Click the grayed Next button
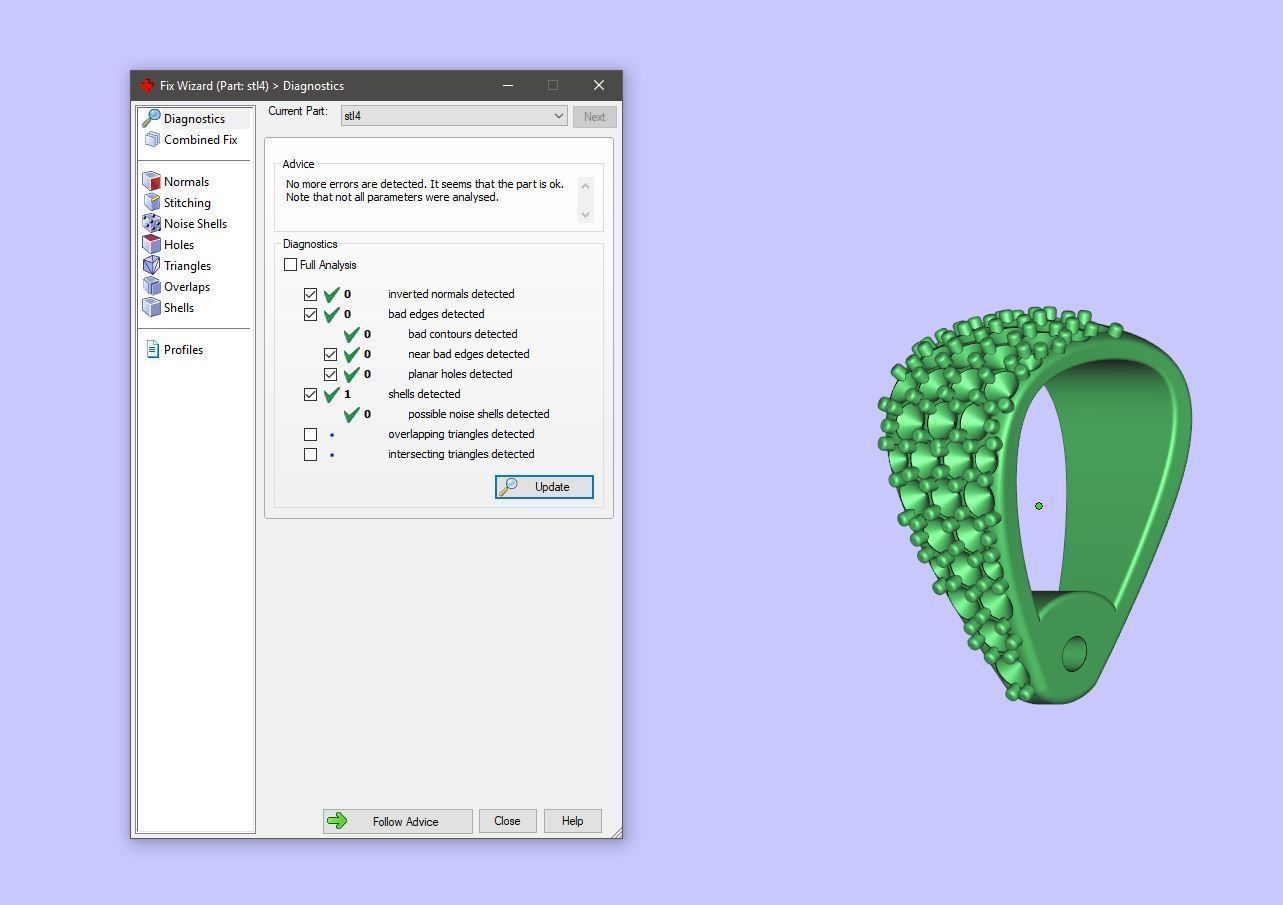The image size is (1283, 905). [594, 117]
